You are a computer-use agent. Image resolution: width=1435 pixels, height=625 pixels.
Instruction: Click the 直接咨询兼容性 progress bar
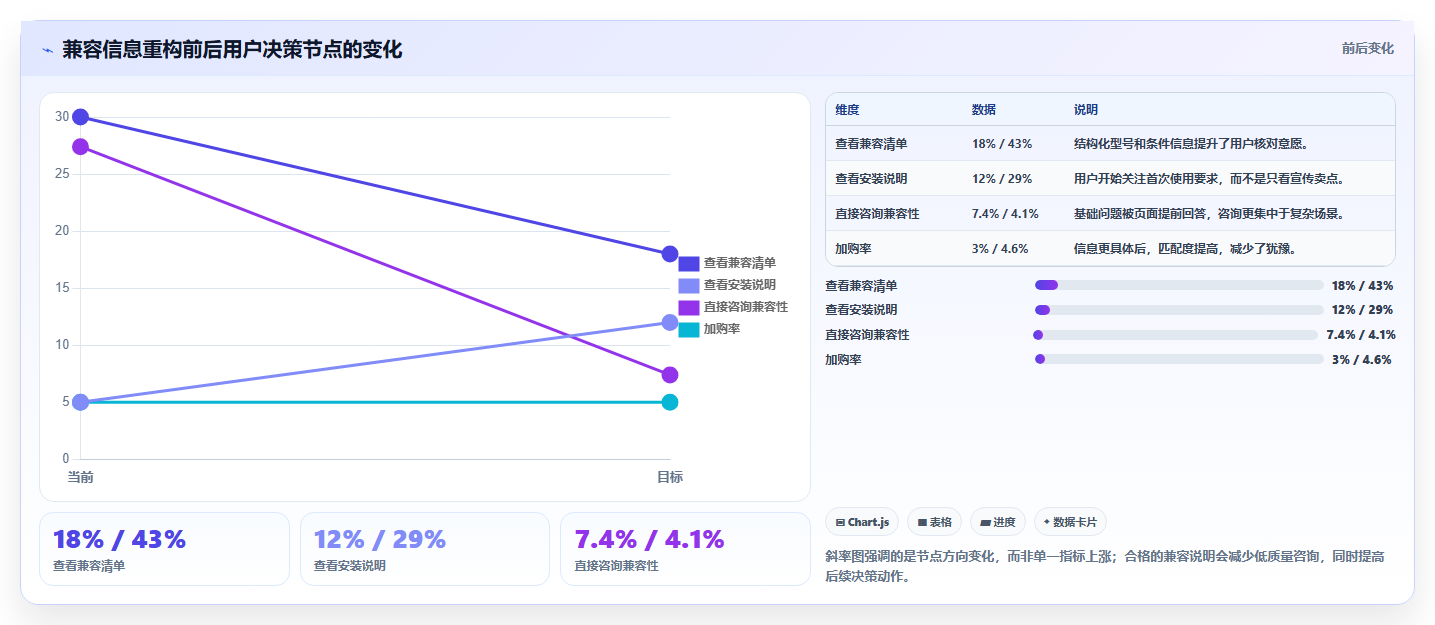pyautogui.click(x=1175, y=335)
